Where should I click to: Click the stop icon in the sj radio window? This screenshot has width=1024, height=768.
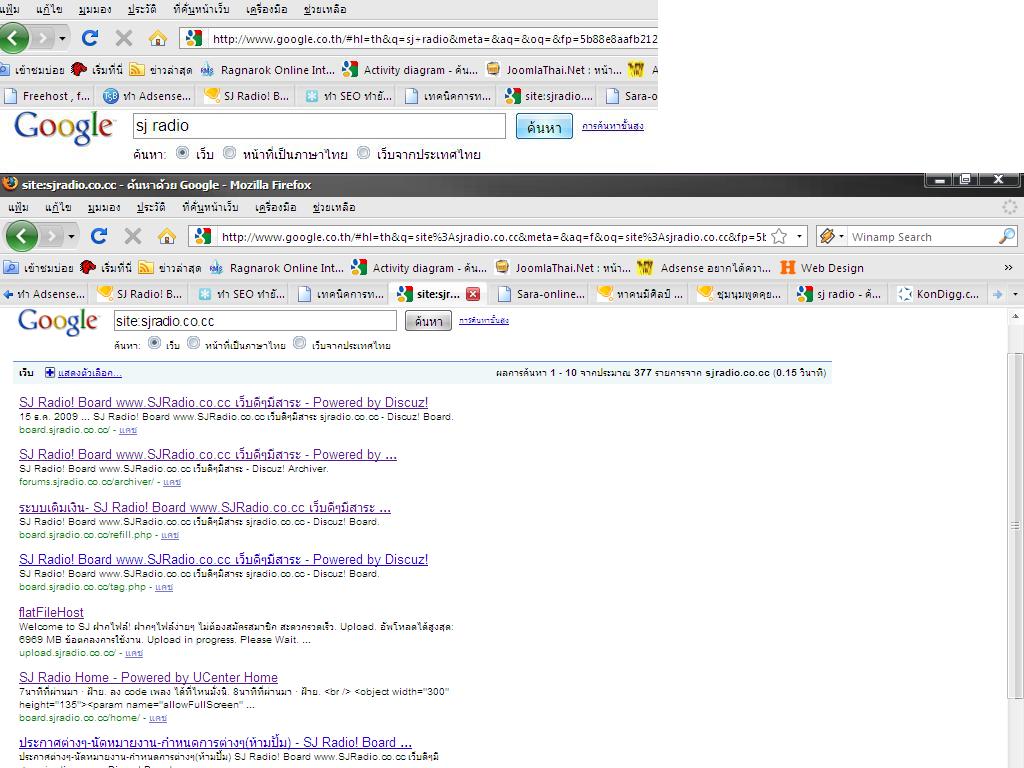pyautogui.click(x=123, y=38)
